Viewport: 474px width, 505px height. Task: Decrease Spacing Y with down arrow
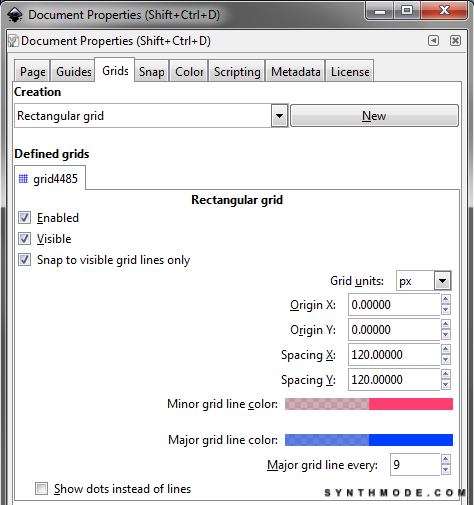click(446, 385)
